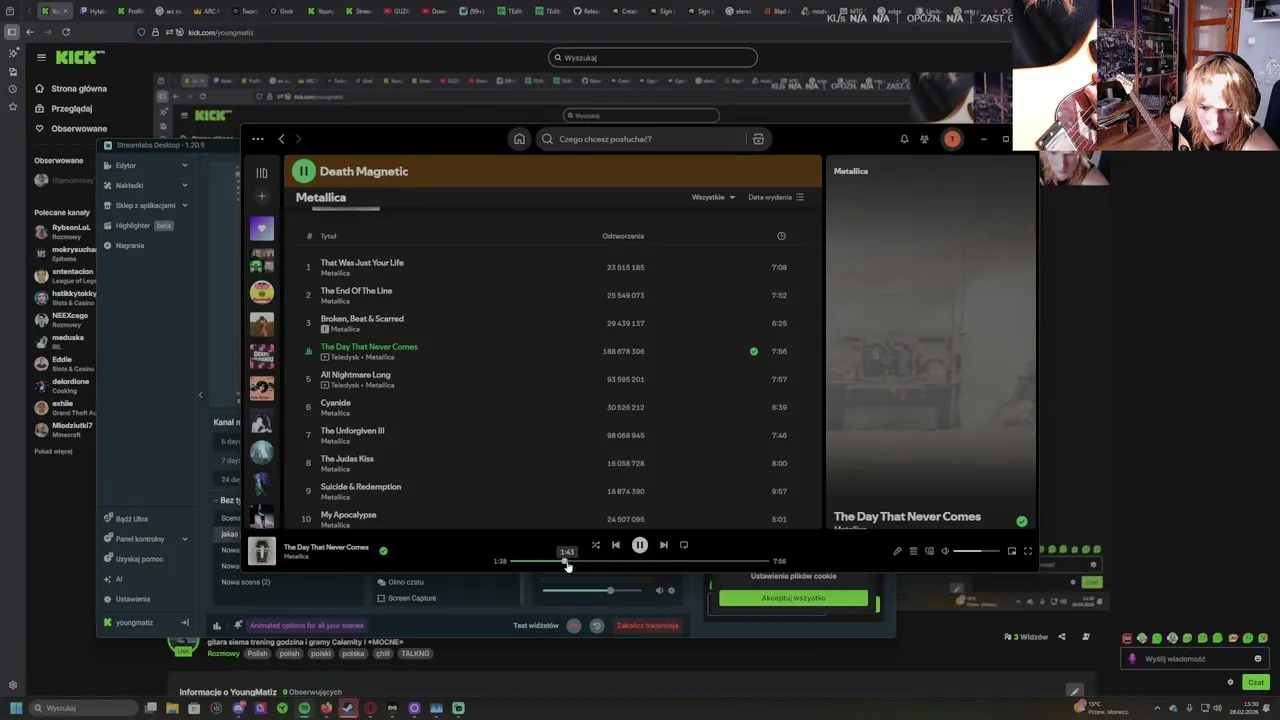Open the Spotify mini player
This screenshot has height=720, width=1280.
1012,551
